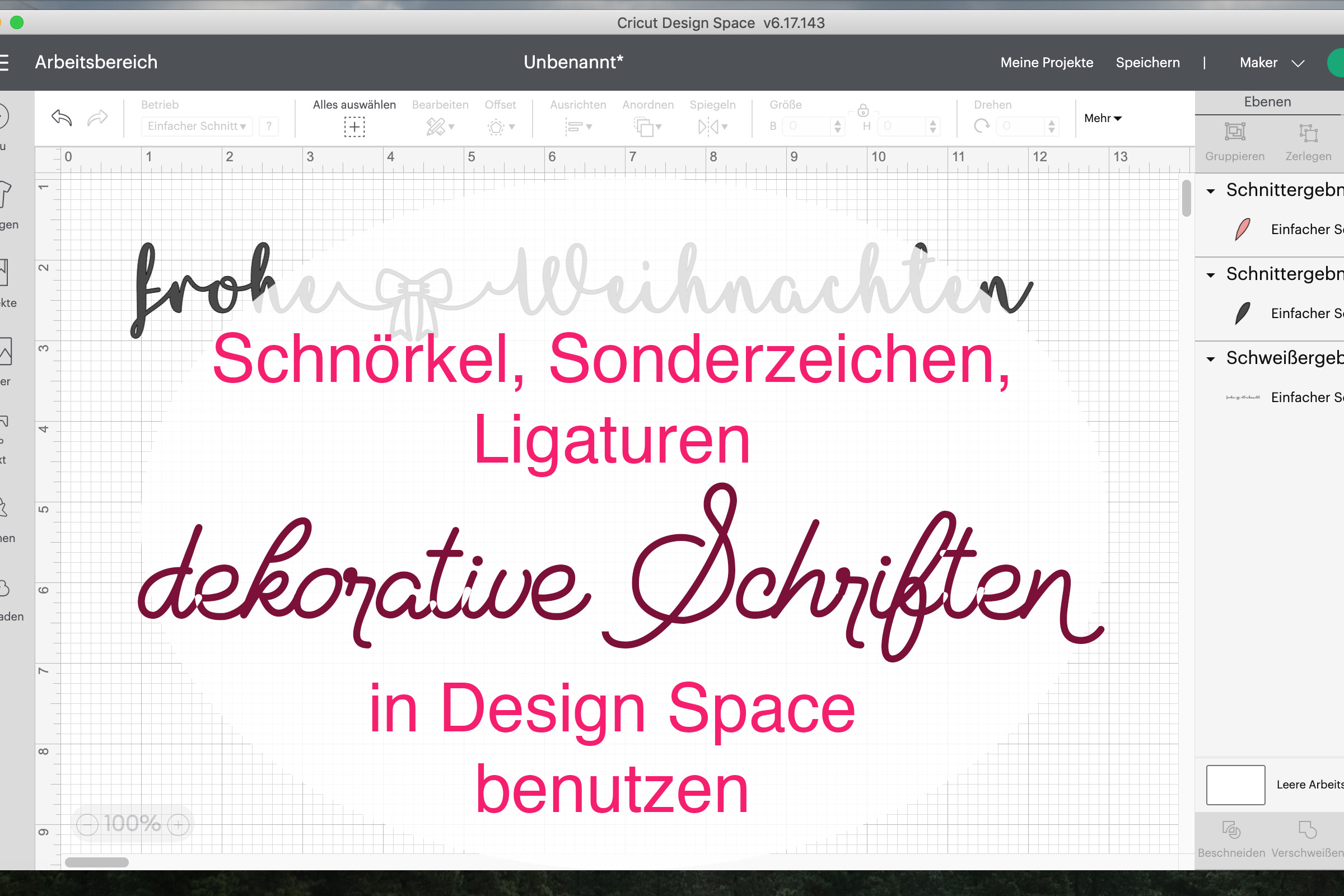Collapse the first Schnittergebnis layer group
The height and width of the screenshot is (896, 1344).
point(1211,190)
